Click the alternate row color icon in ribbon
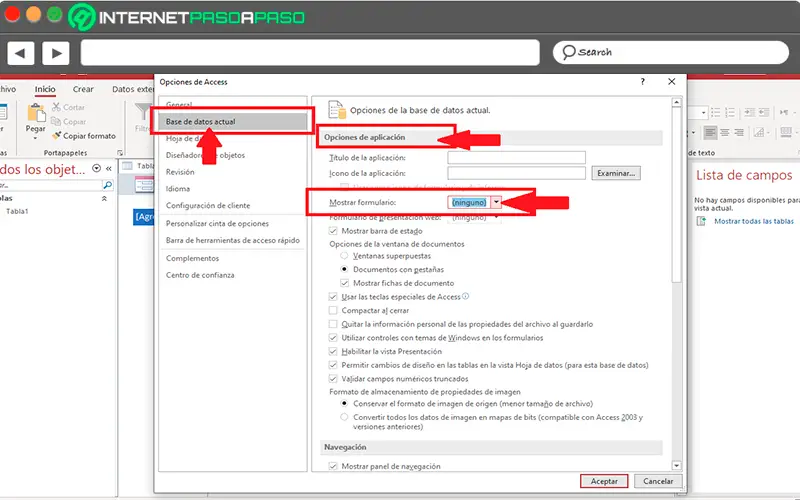 [x=786, y=133]
